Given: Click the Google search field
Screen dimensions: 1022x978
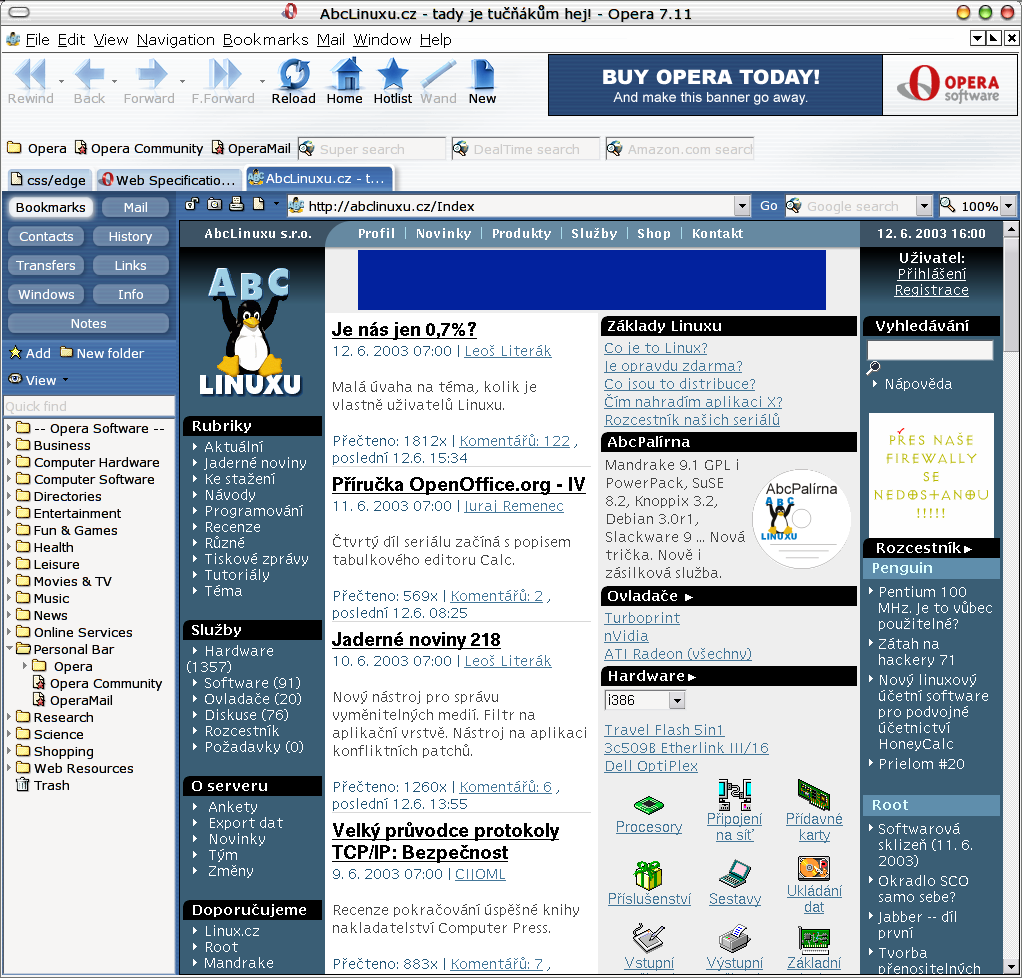Looking at the screenshot, I should [858, 207].
